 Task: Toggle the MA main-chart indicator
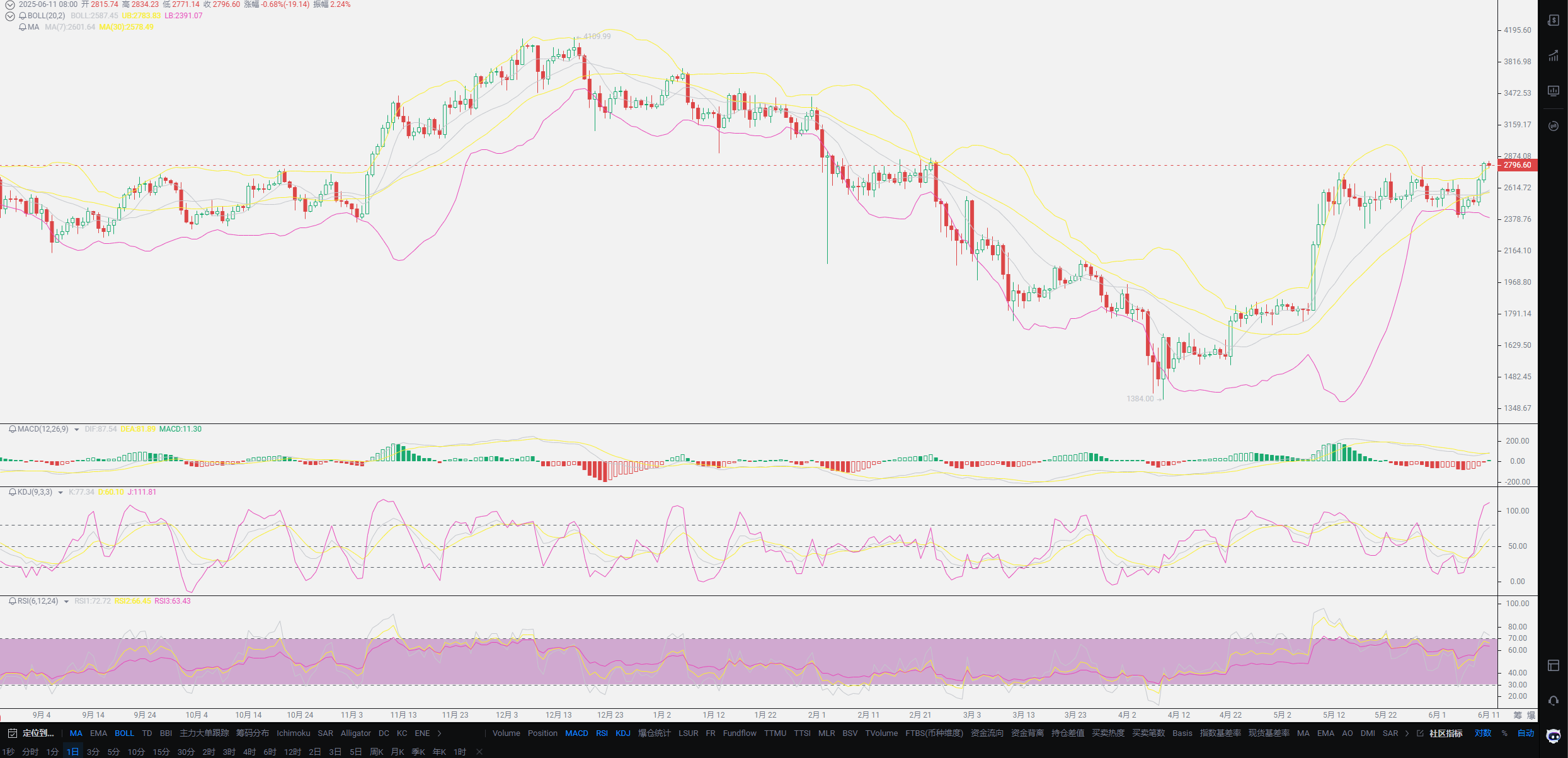click(76, 733)
